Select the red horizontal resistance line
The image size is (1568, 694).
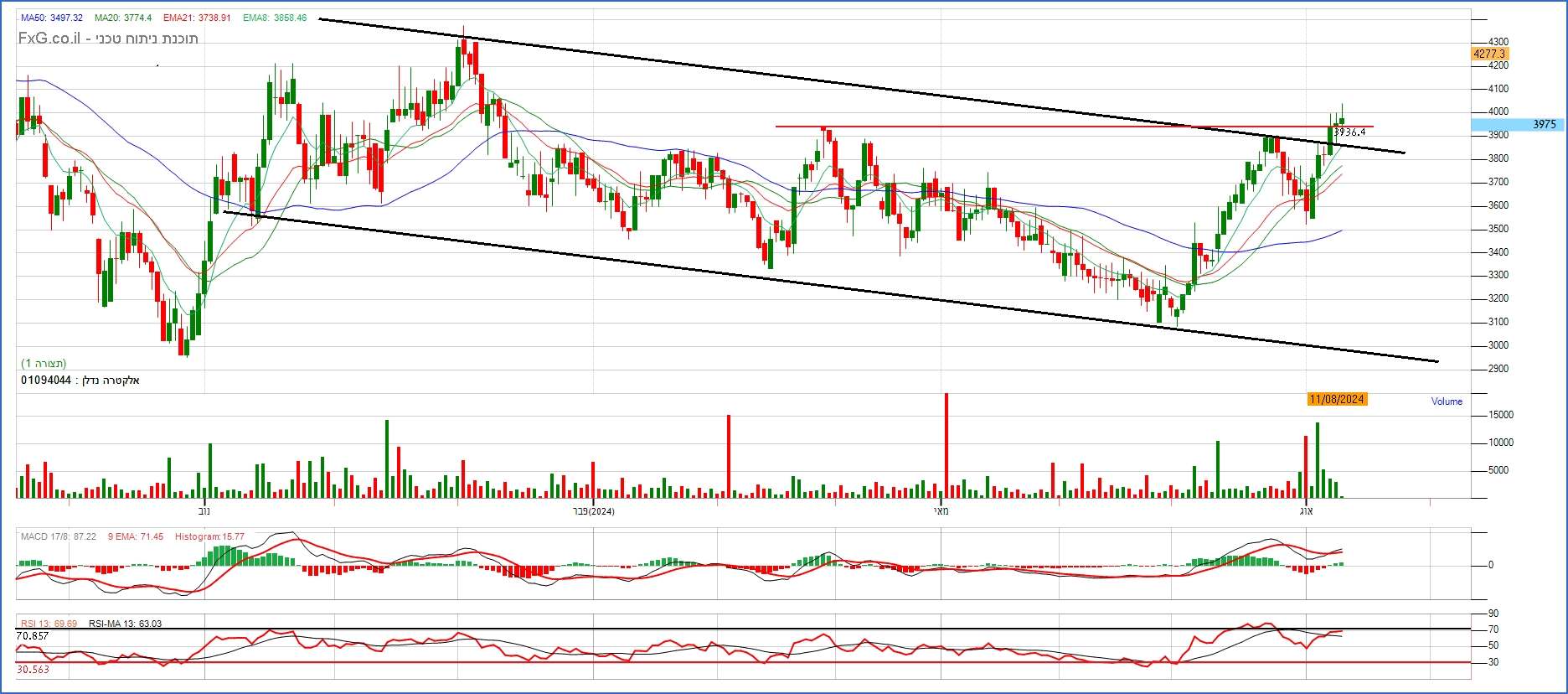point(1075,127)
